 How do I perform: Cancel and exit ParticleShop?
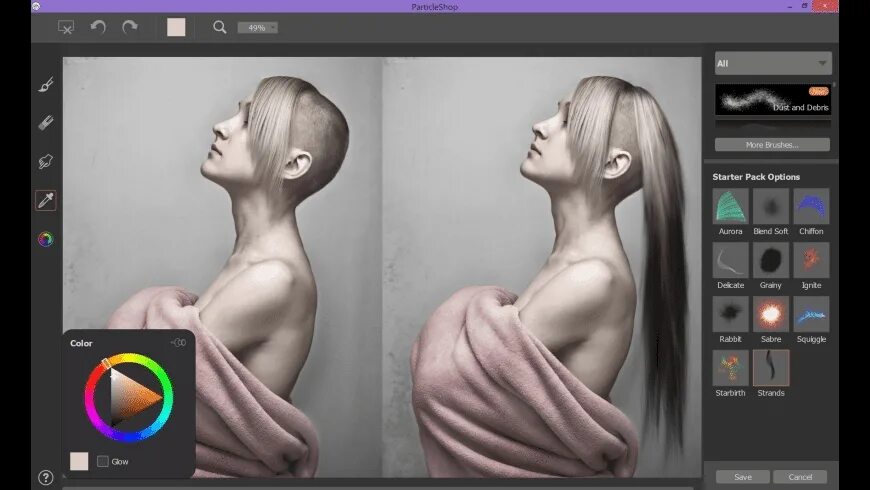click(x=800, y=477)
